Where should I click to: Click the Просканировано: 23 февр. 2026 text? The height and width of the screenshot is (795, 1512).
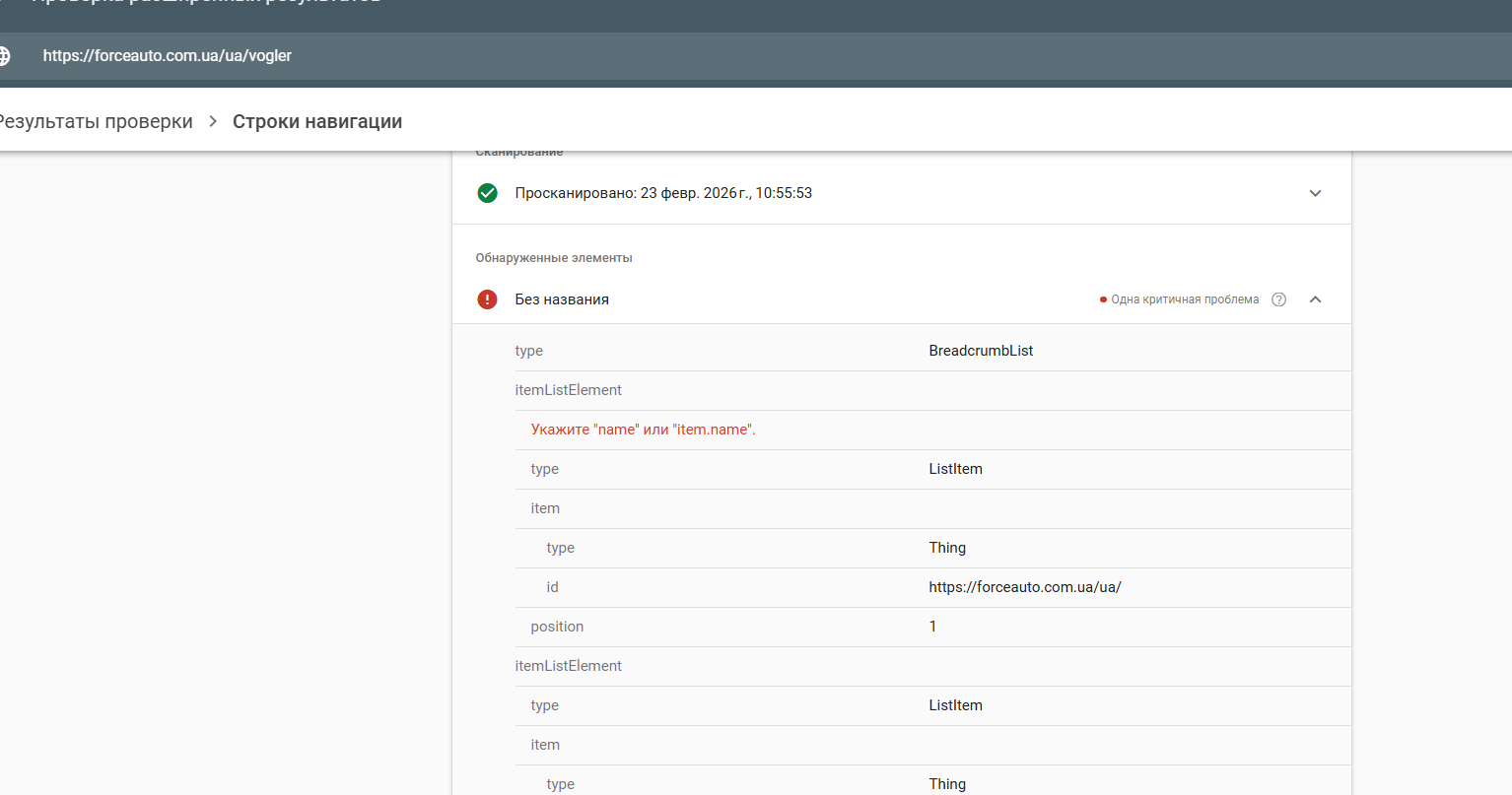tap(663, 193)
